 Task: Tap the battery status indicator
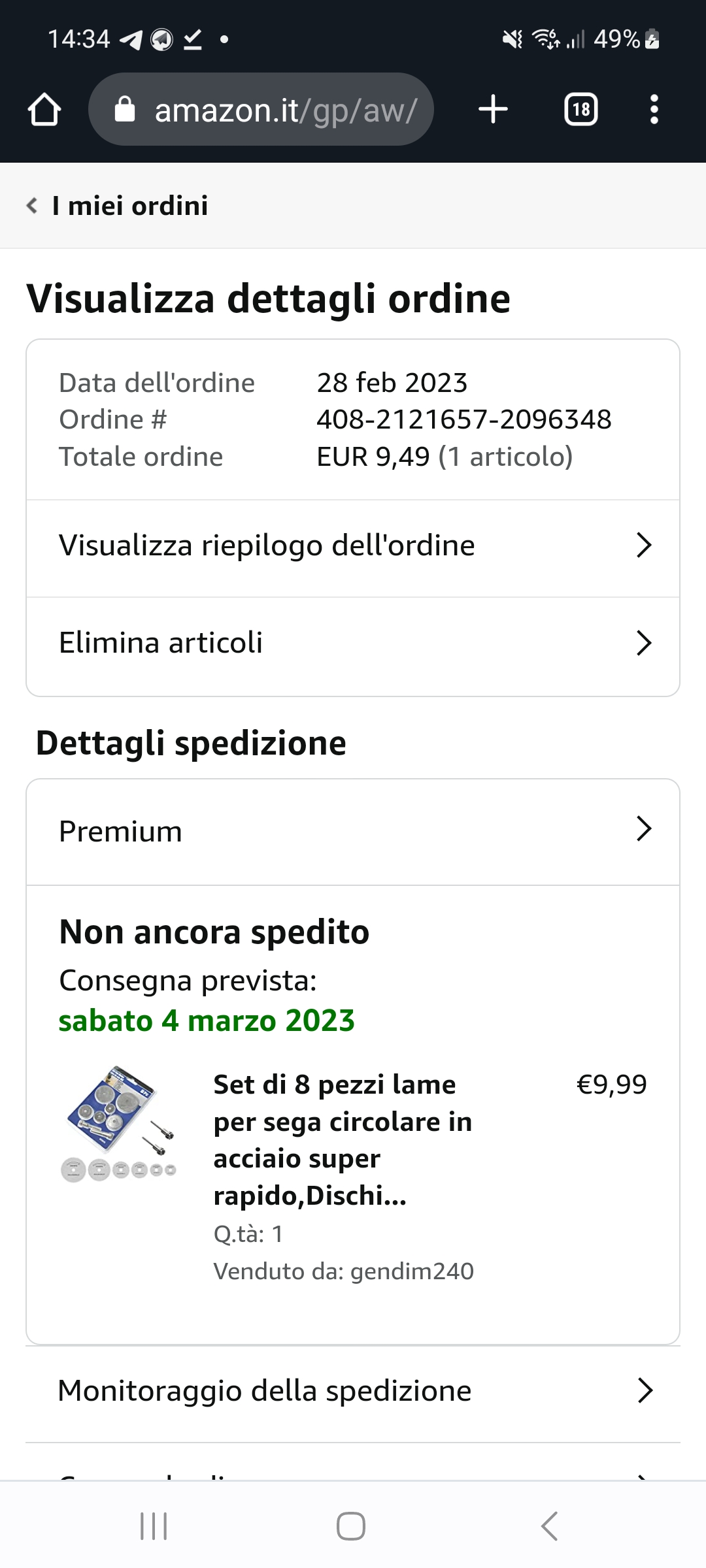pyautogui.click(x=652, y=39)
